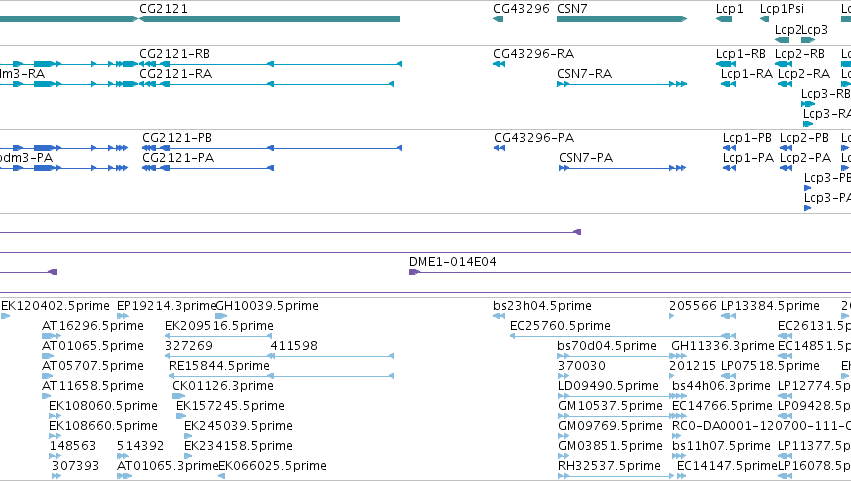Viewport: 851px width, 481px height.
Task: Click the CSN7 gene feature bar
Action: (622, 19)
